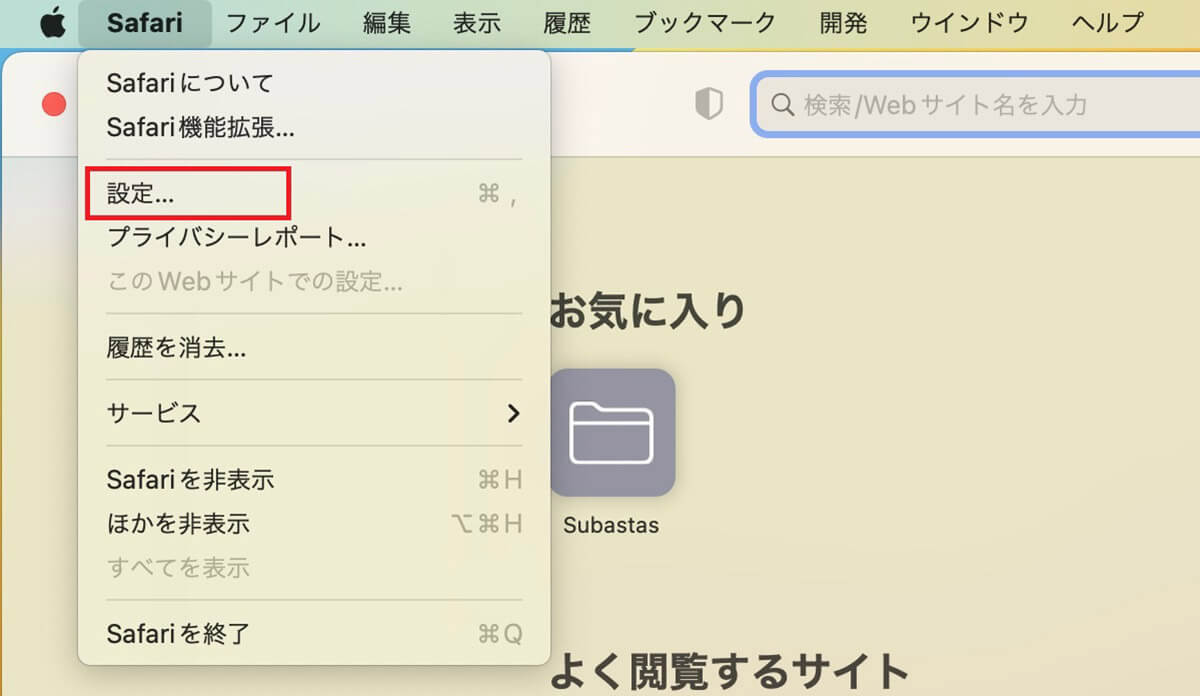This screenshot has width=1200, height=696.
Task: Open the ウインドウ menu
Action: (969, 23)
